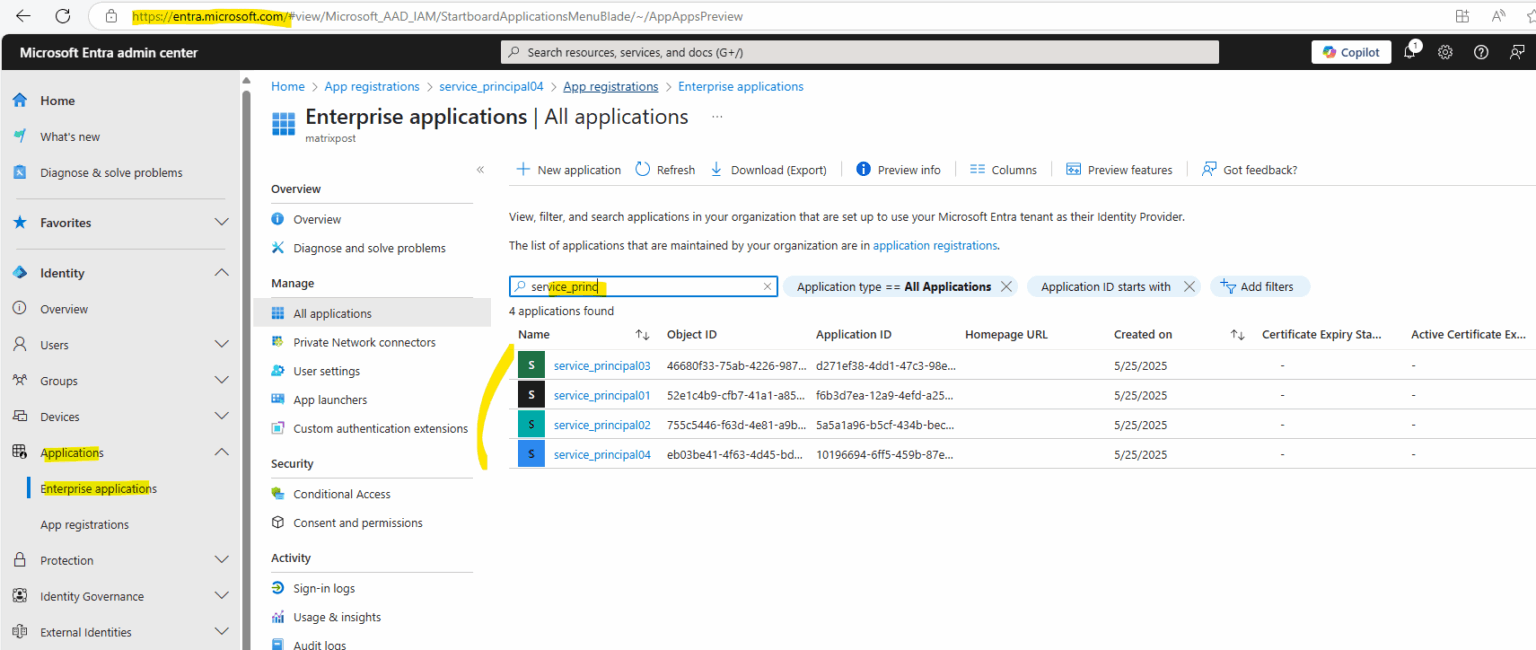Collapse the Applications section in sidebar

221,452
